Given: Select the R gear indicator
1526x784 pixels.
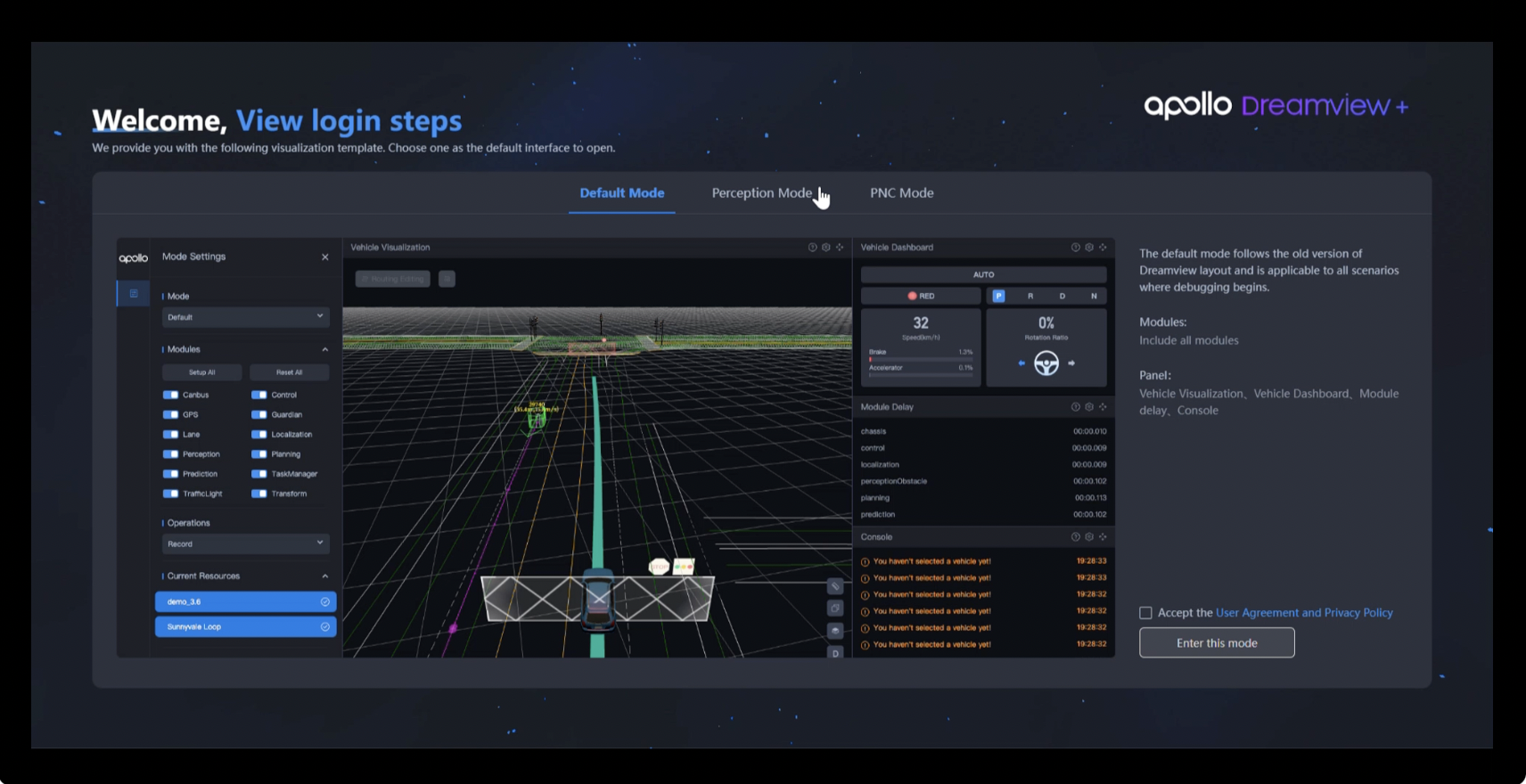Looking at the screenshot, I should click(1030, 296).
